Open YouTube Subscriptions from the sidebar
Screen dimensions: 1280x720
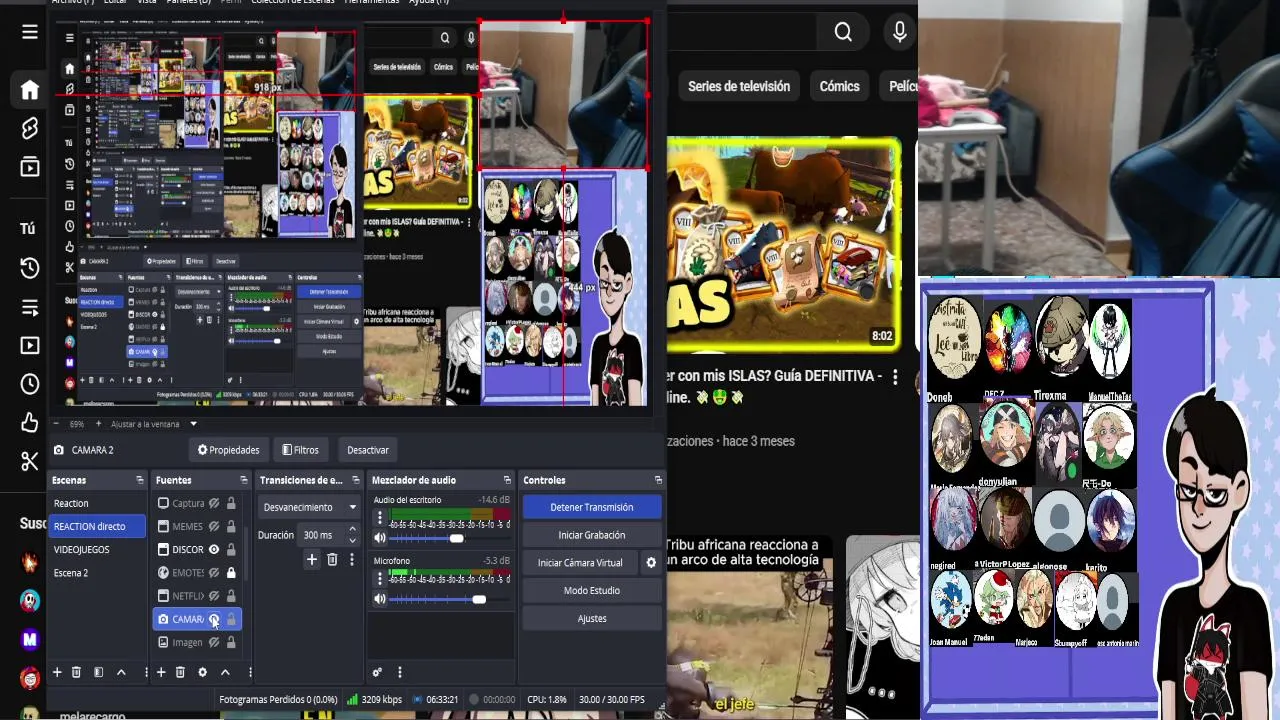point(29,167)
